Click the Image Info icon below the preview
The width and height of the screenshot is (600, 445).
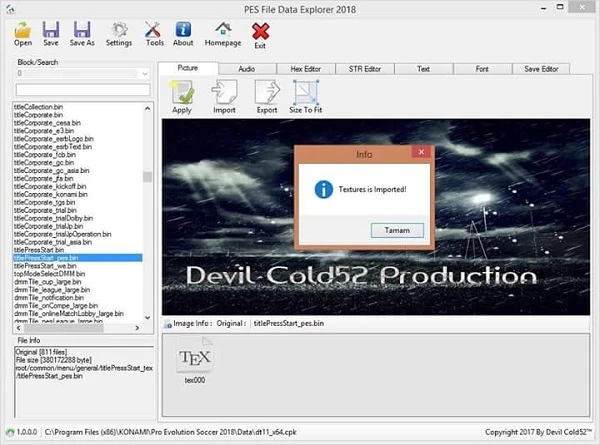[168, 324]
